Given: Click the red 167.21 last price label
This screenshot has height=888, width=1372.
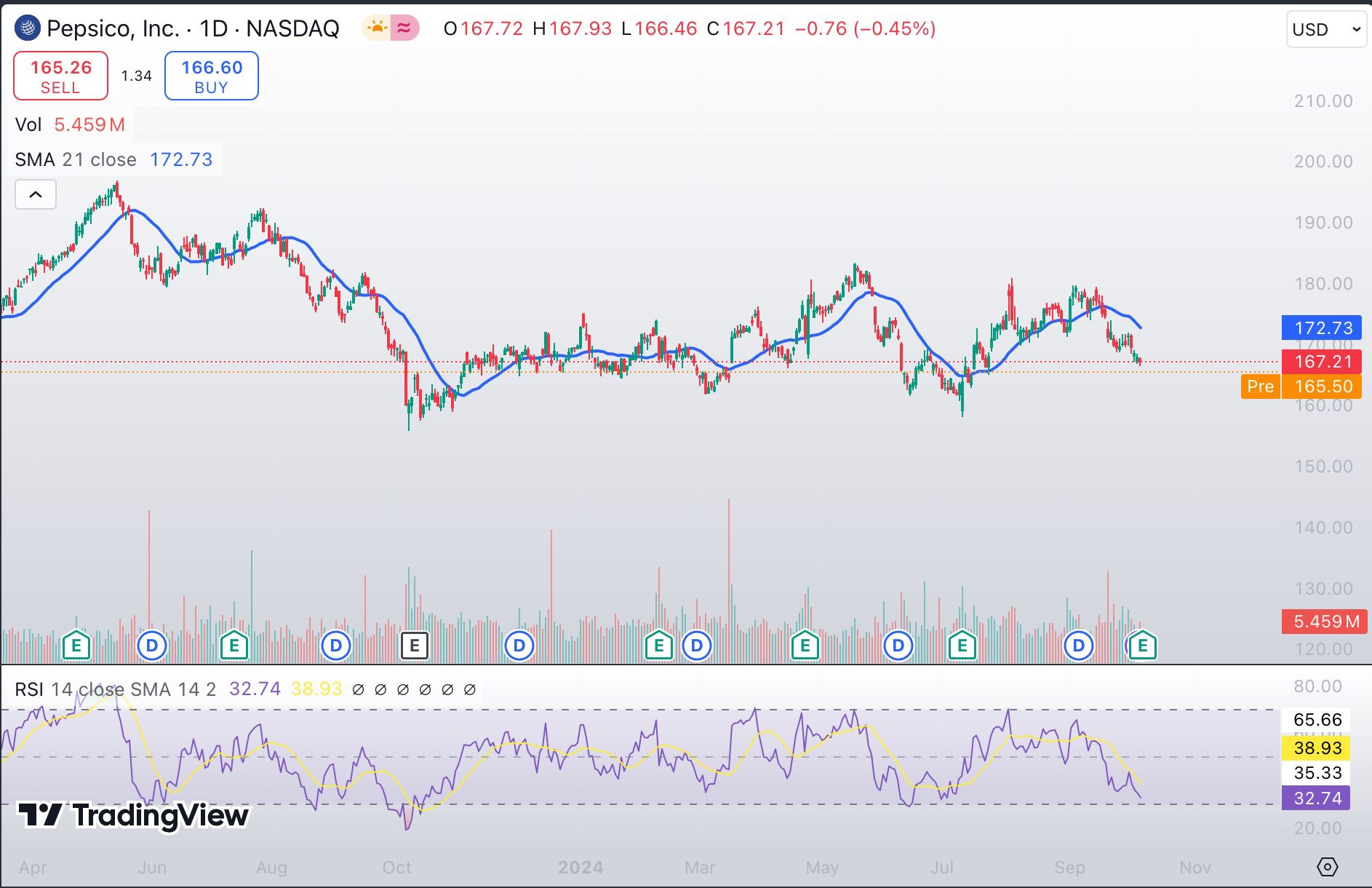Looking at the screenshot, I should click(x=1322, y=362).
